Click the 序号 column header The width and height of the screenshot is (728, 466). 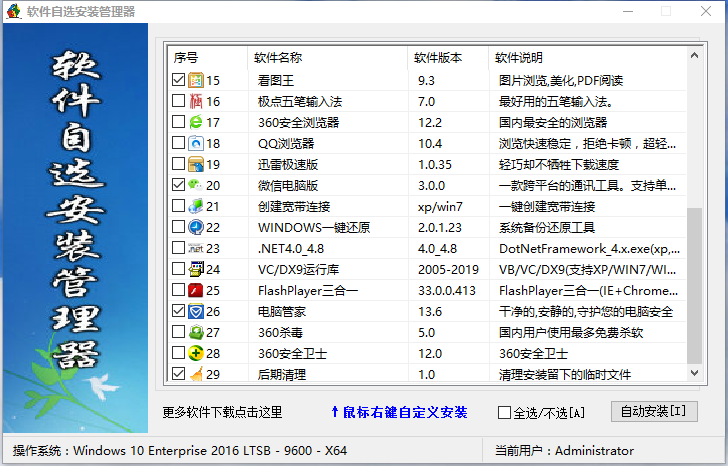coord(208,58)
